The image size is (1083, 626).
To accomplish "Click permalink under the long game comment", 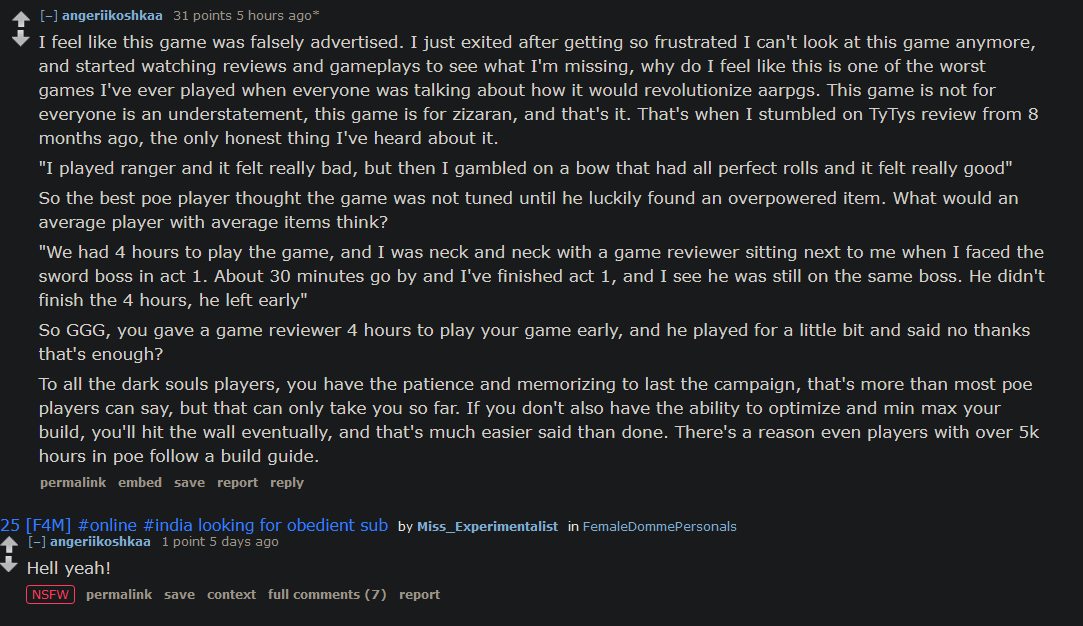I will point(73,483).
